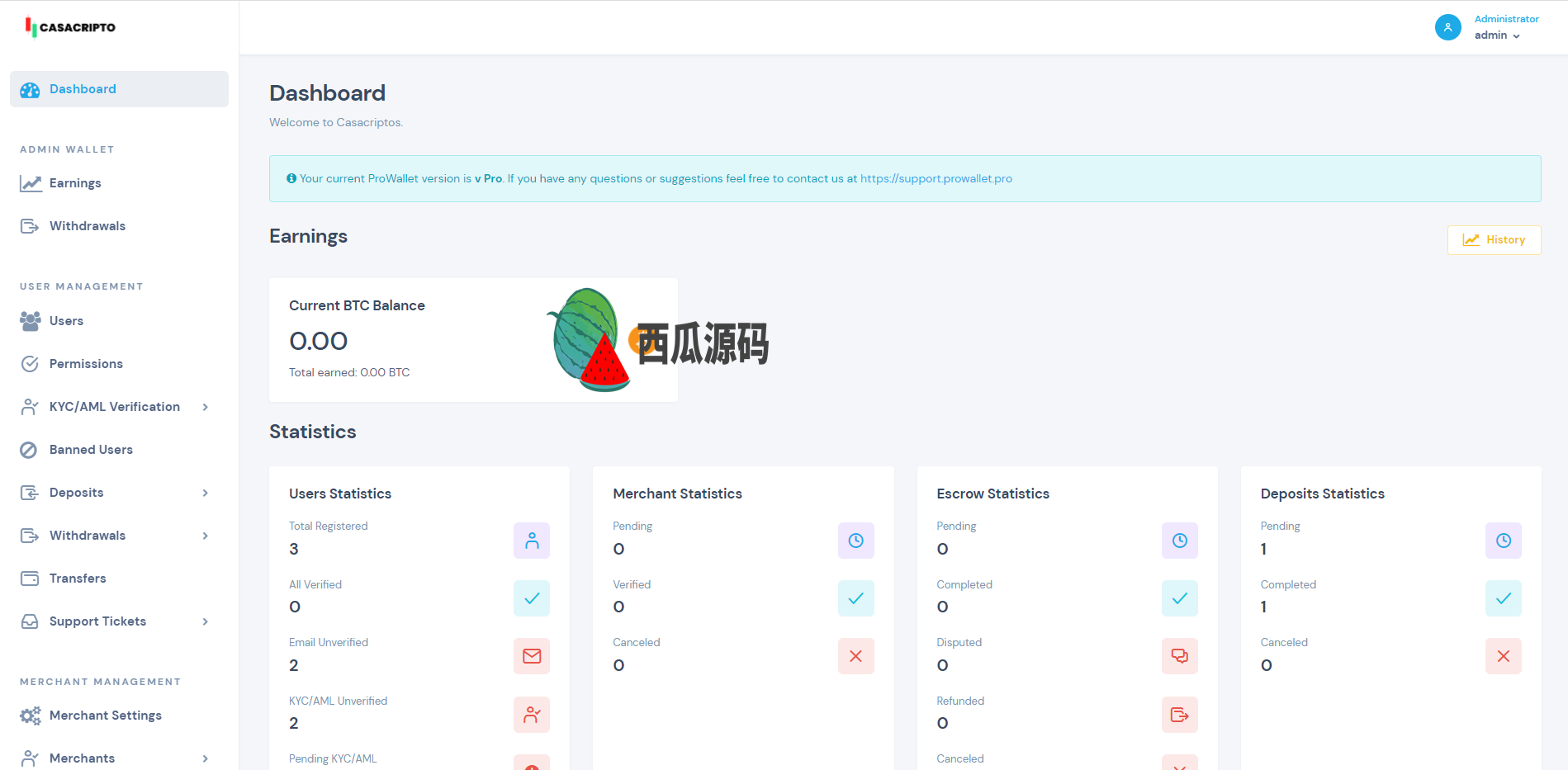This screenshot has width=1568, height=770.
Task: Click All Verified checkmark icon
Action: 532,598
